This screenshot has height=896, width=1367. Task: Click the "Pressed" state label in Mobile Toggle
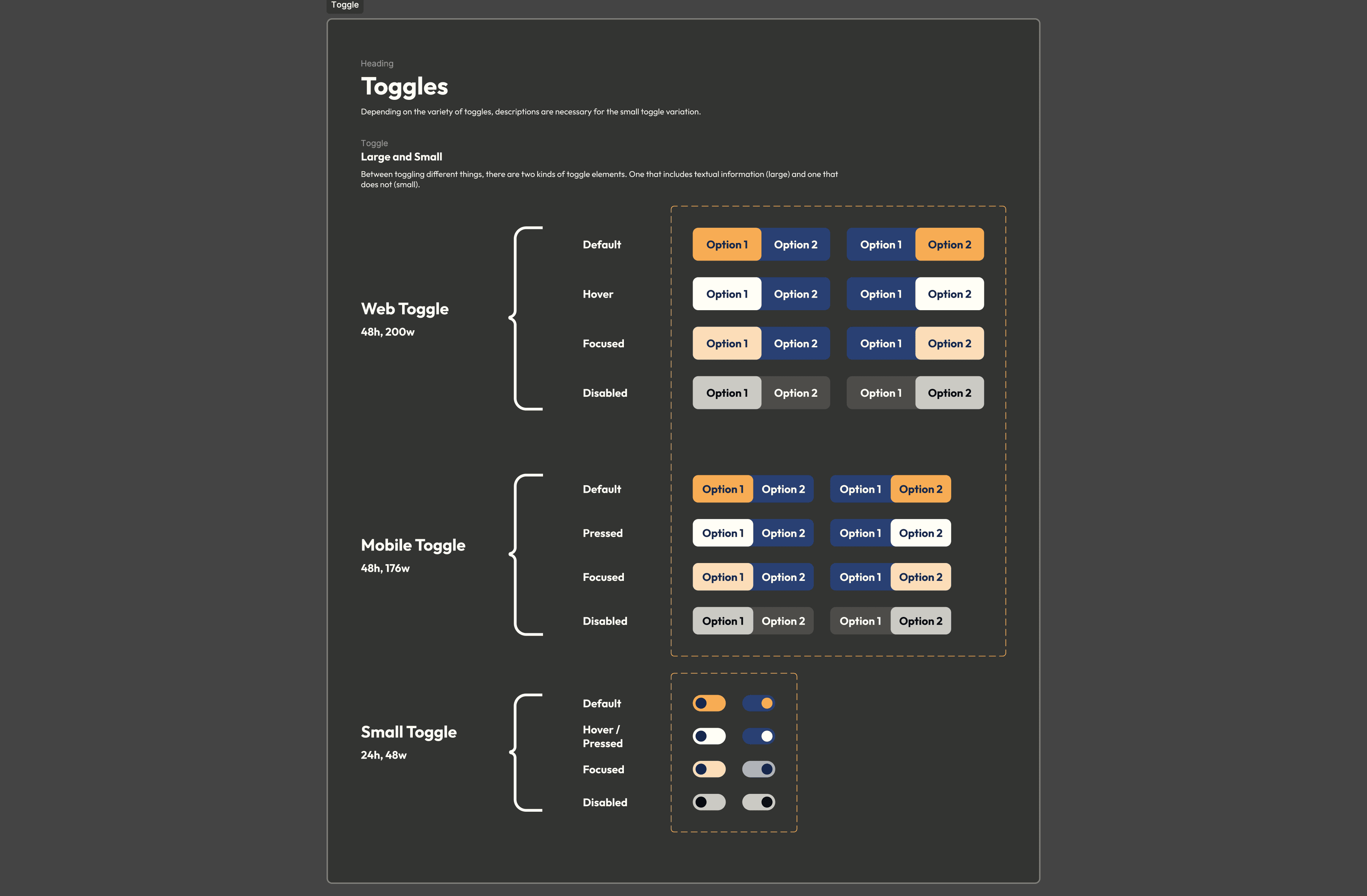click(x=603, y=533)
